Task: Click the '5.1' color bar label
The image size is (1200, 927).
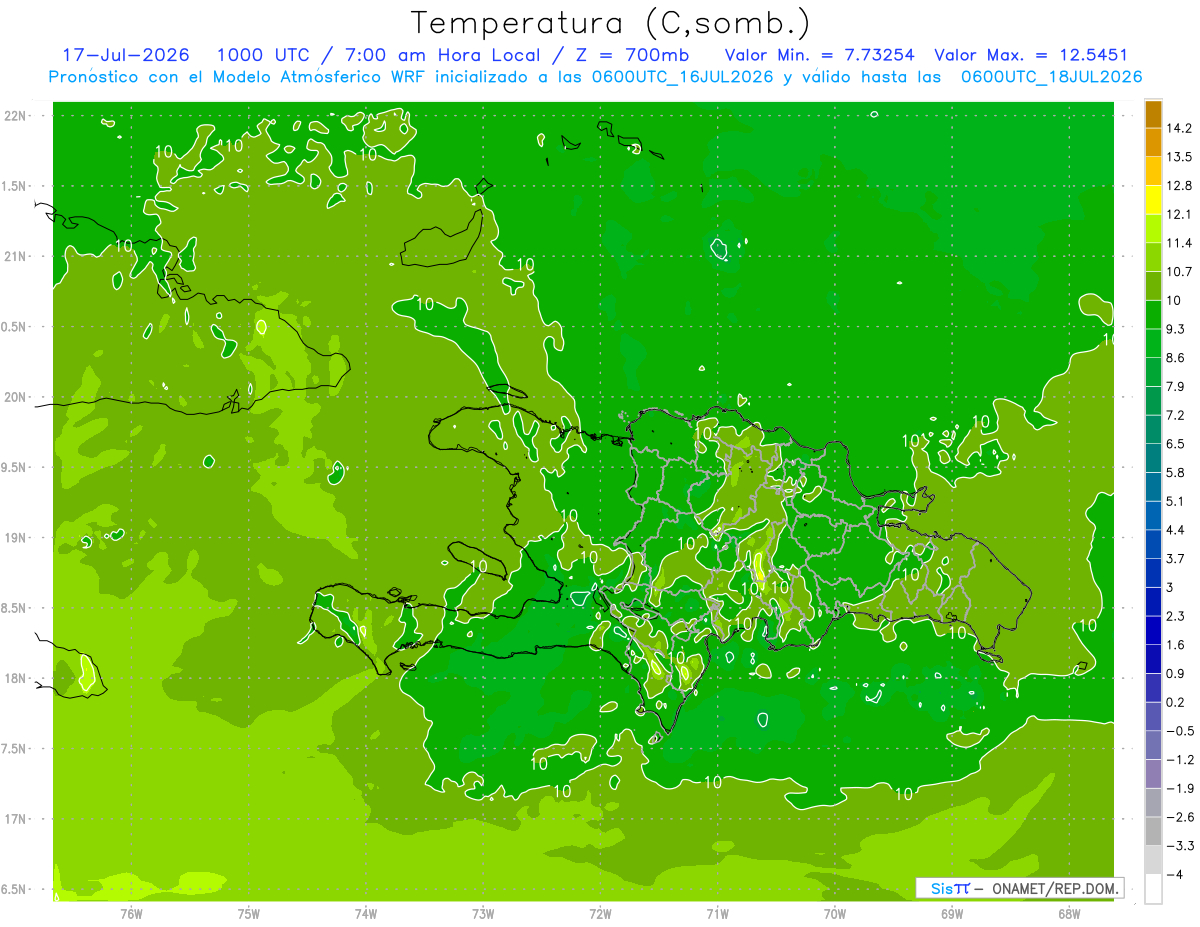Action: [x=1176, y=501]
